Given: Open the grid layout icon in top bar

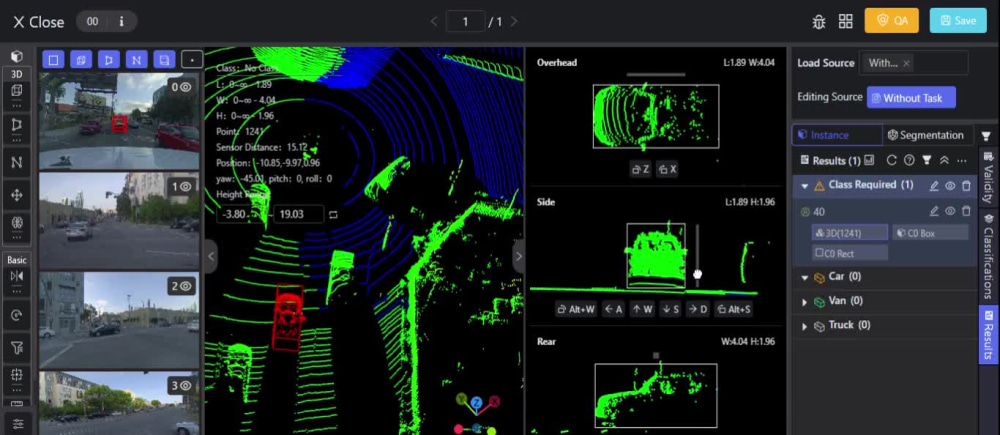Looking at the screenshot, I should pos(846,21).
